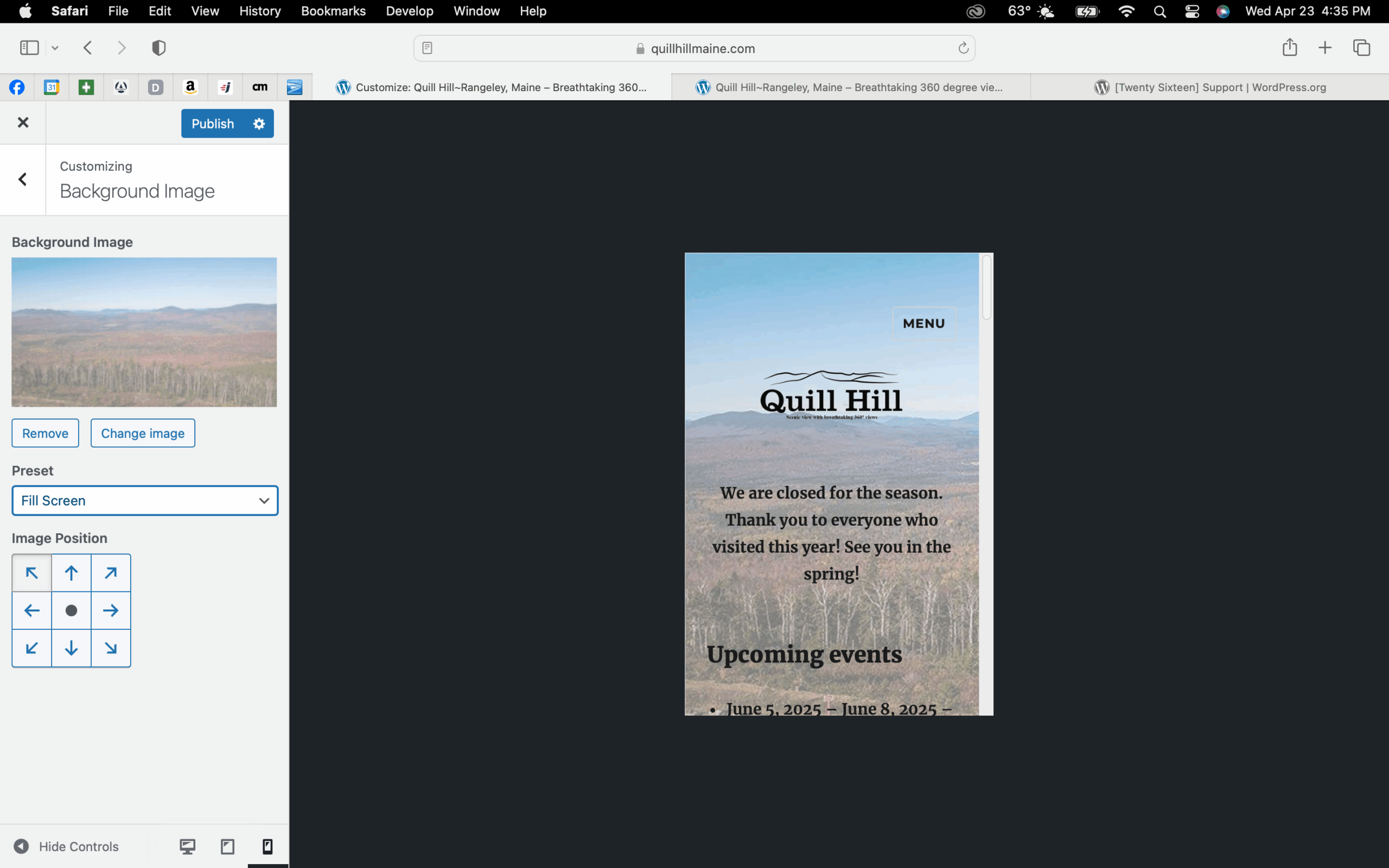The height and width of the screenshot is (868, 1389).
Task: Select the tablet preview icon
Action: [x=227, y=846]
